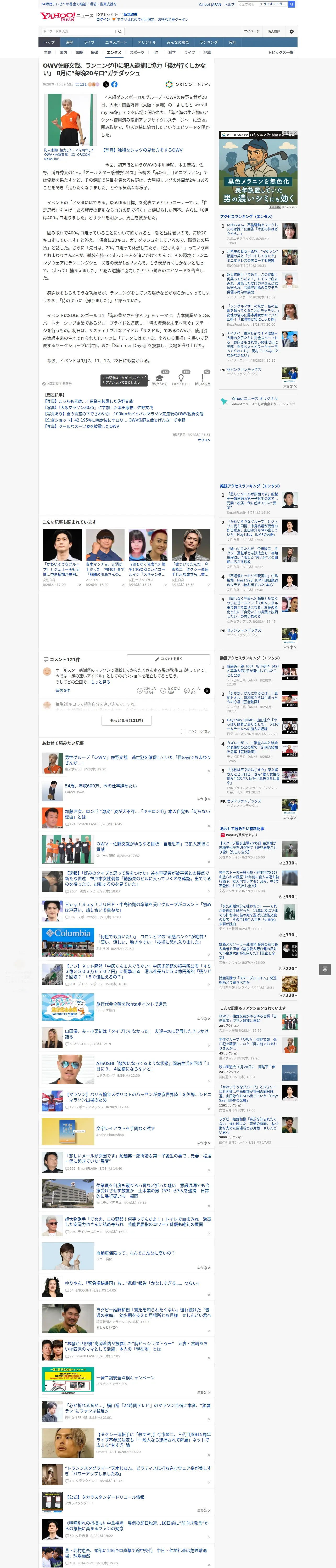Expand 返信 5件 replies
This screenshot has height=1568, width=336.
[63, 691]
